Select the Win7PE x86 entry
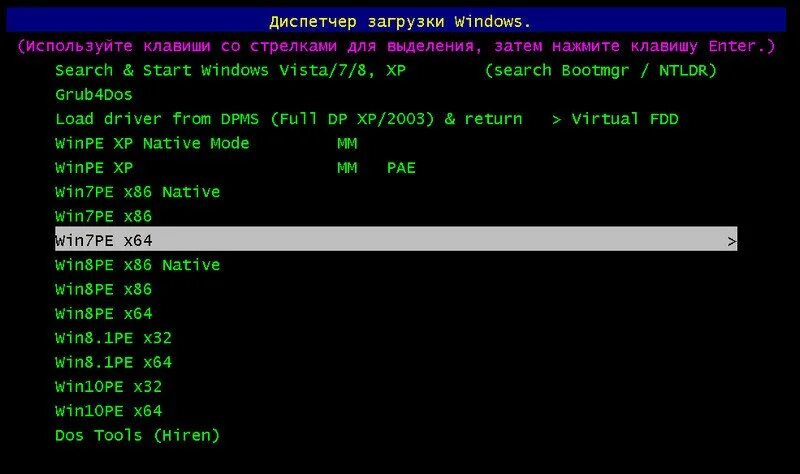This screenshot has width=800, height=474. (x=104, y=216)
